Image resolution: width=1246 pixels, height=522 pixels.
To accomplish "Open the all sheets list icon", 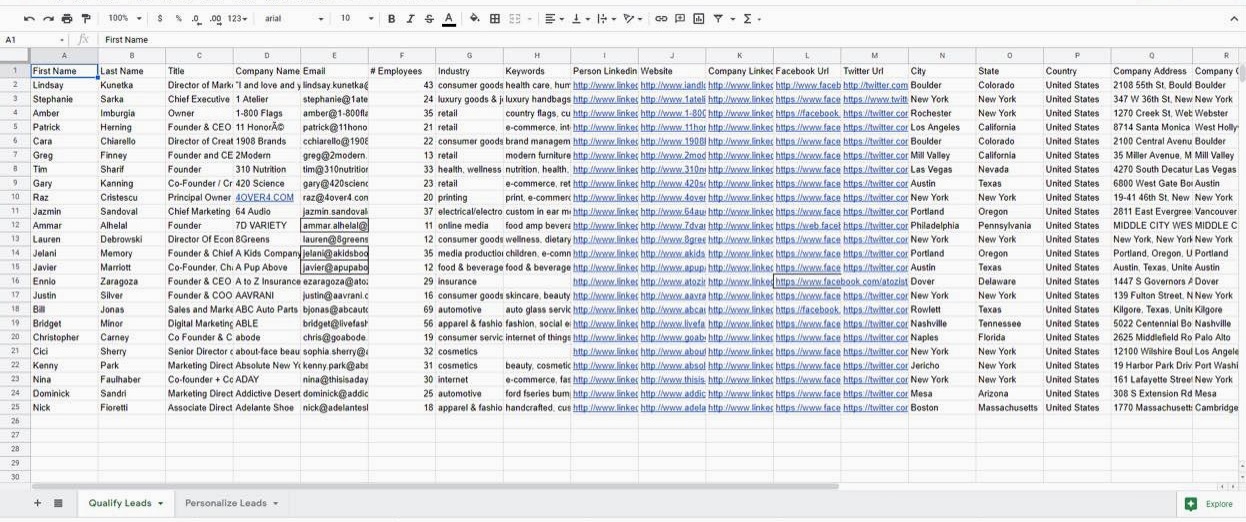I will [58, 503].
